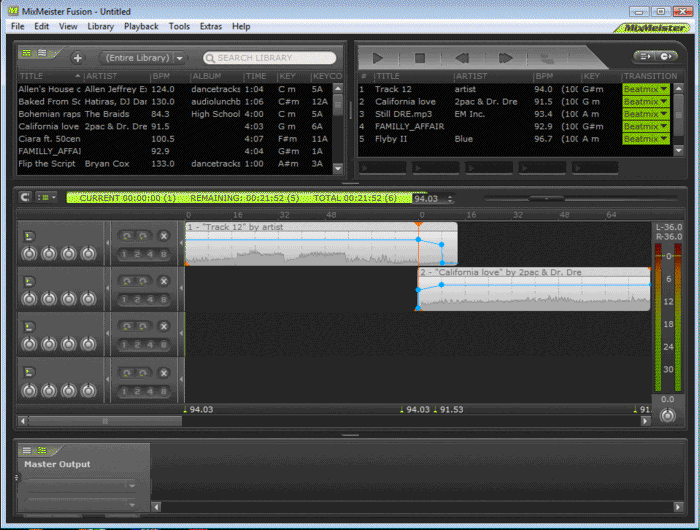Image resolution: width=700 pixels, height=530 pixels.
Task: Sort library by the ALBUM column header
Action: point(216,76)
